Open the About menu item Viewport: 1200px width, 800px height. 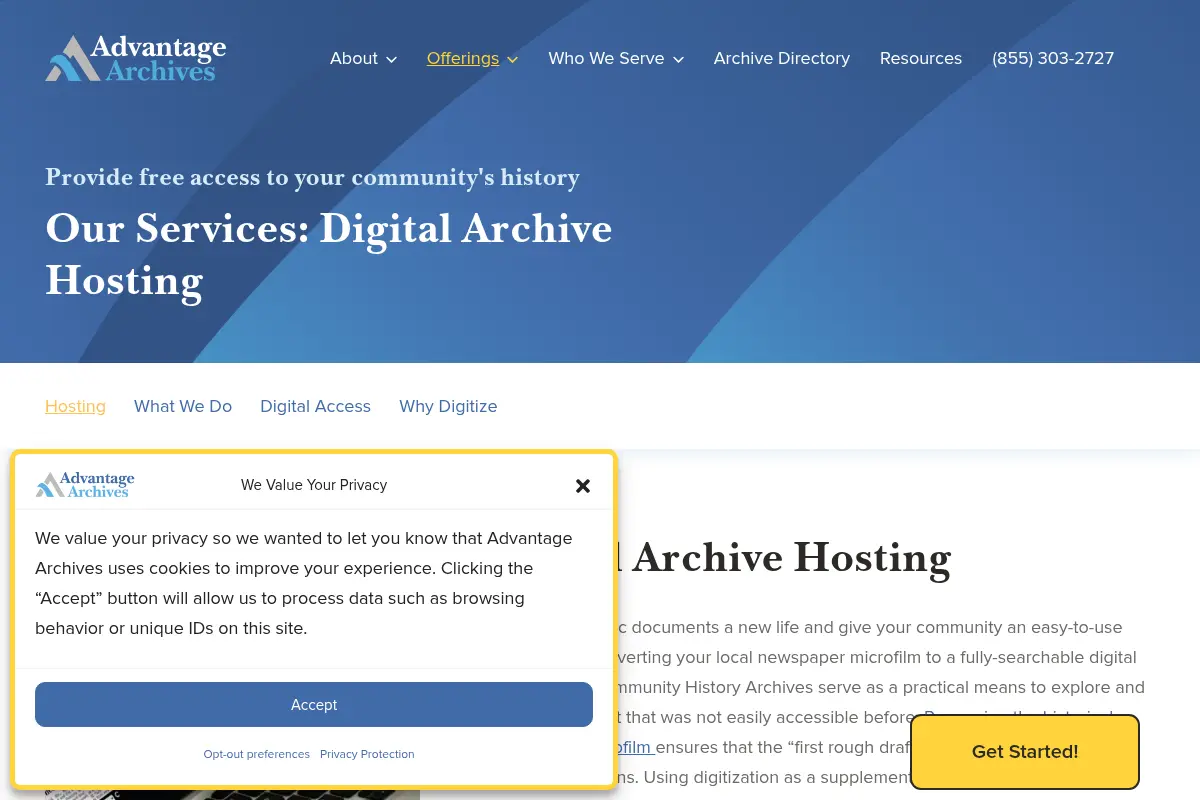(354, 58)
